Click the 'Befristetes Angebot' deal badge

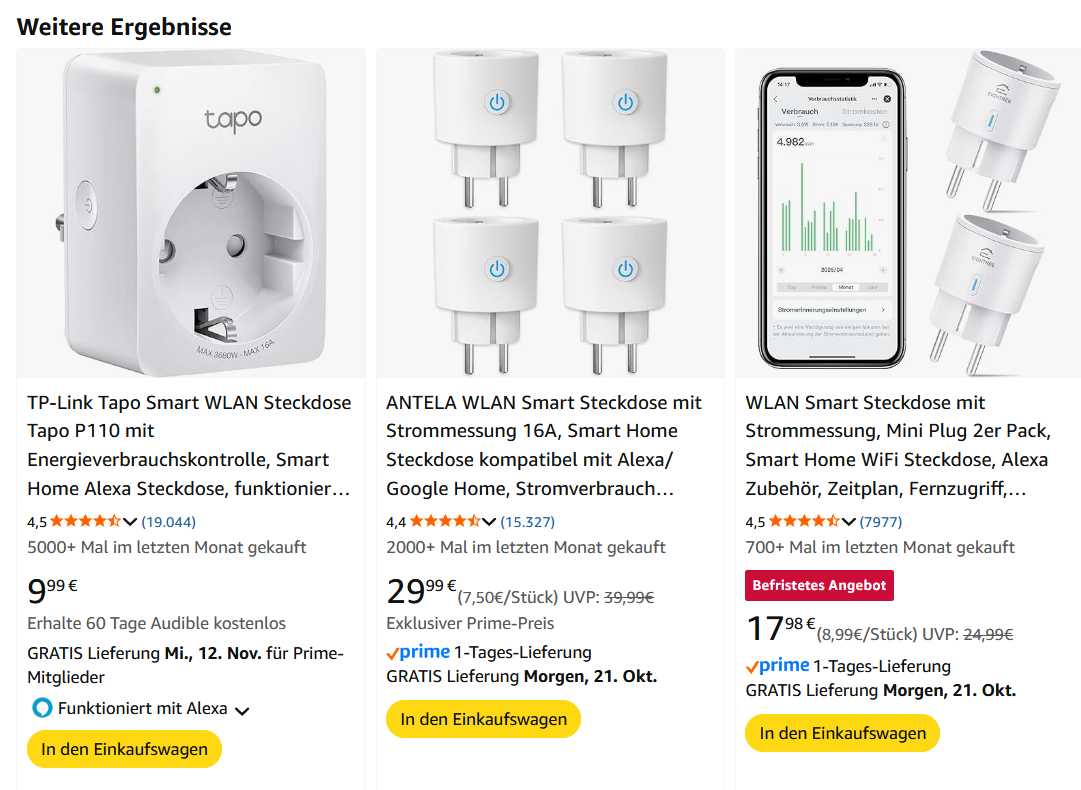pos(819,586)
